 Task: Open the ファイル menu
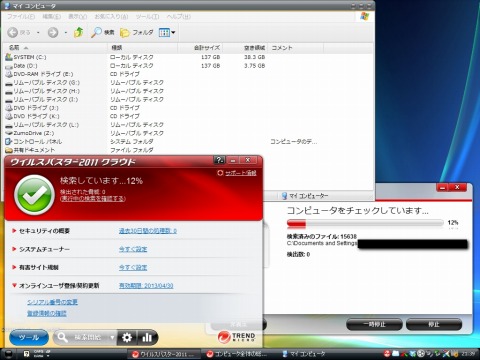21,16
